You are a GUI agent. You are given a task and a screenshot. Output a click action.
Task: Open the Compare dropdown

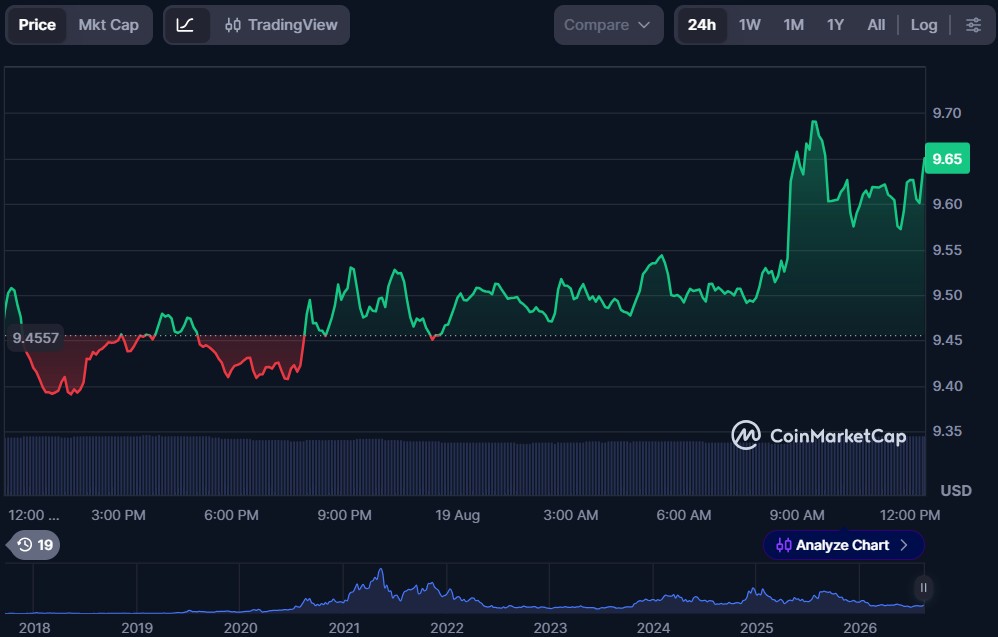(x=608, y=25)
